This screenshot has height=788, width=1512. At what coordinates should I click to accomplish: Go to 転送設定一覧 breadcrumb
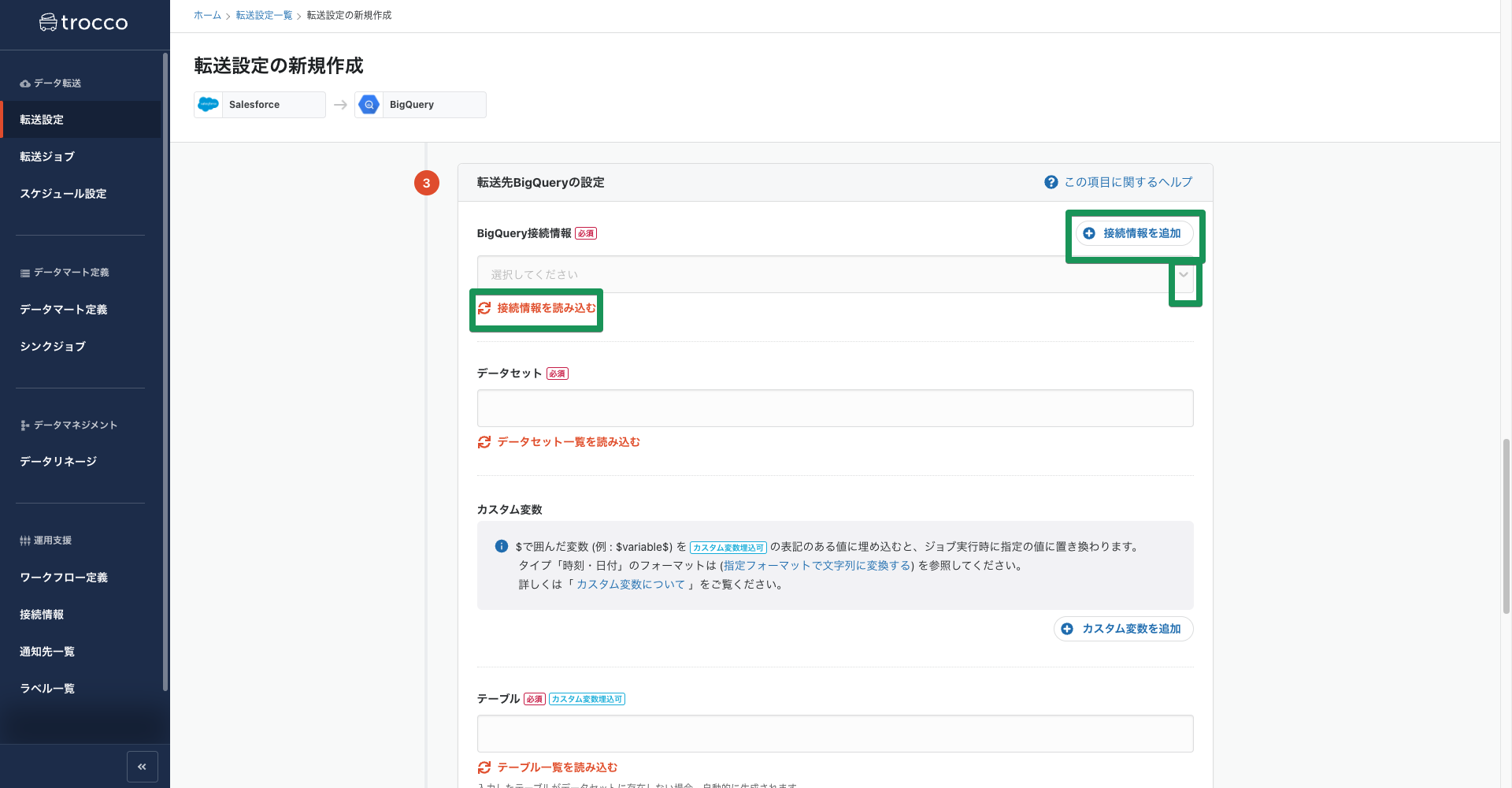pos(265,15)
